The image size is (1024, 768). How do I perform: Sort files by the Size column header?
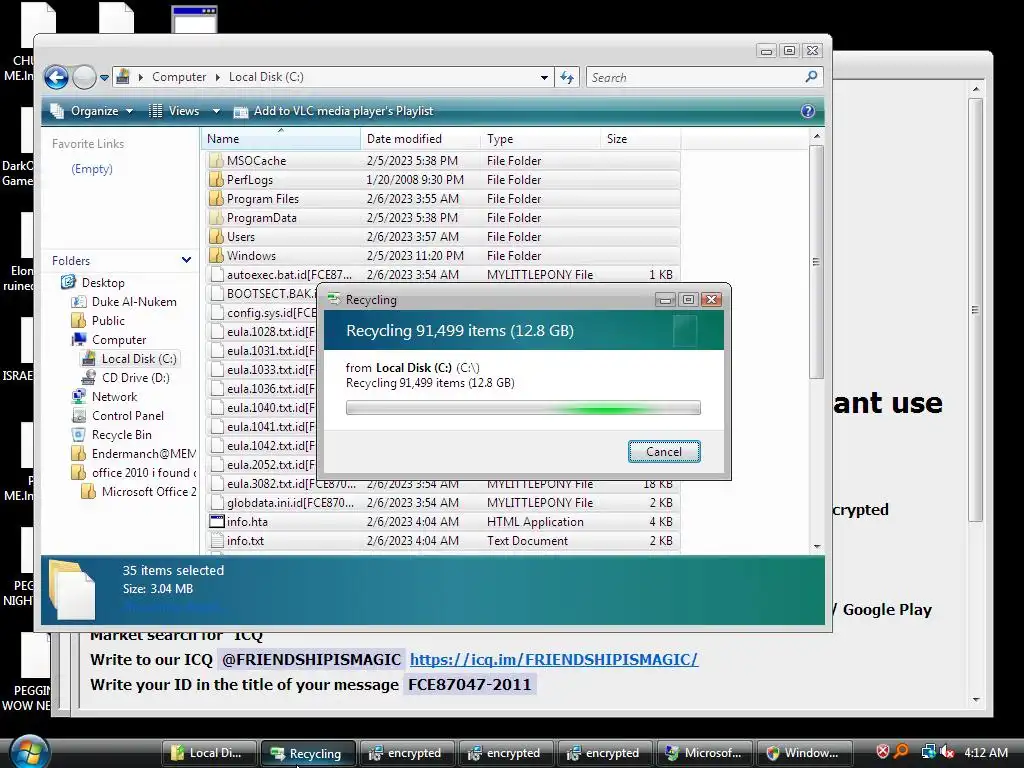coord(641,138)
